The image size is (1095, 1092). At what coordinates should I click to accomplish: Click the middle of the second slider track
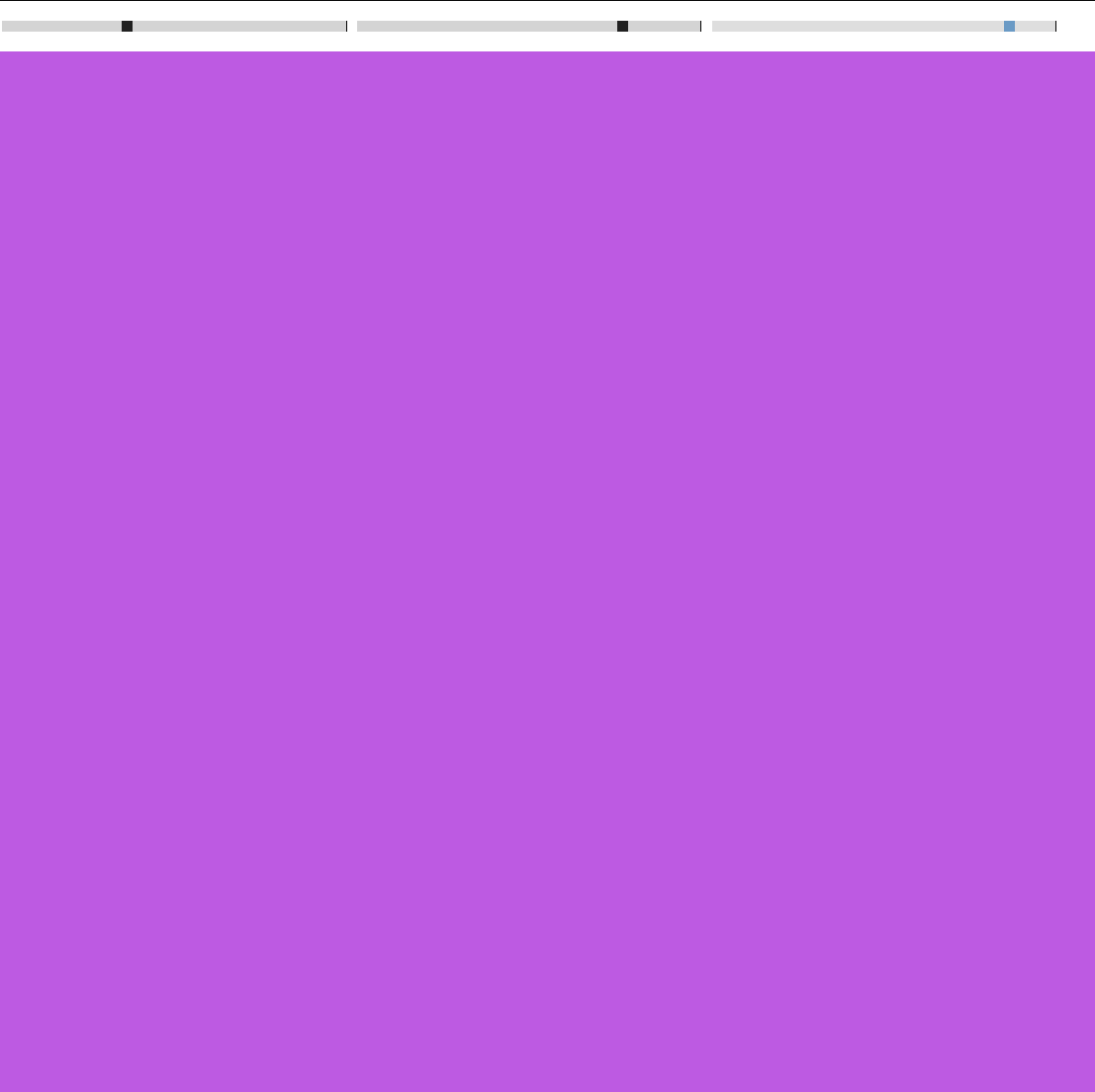[x=527, y=27]
